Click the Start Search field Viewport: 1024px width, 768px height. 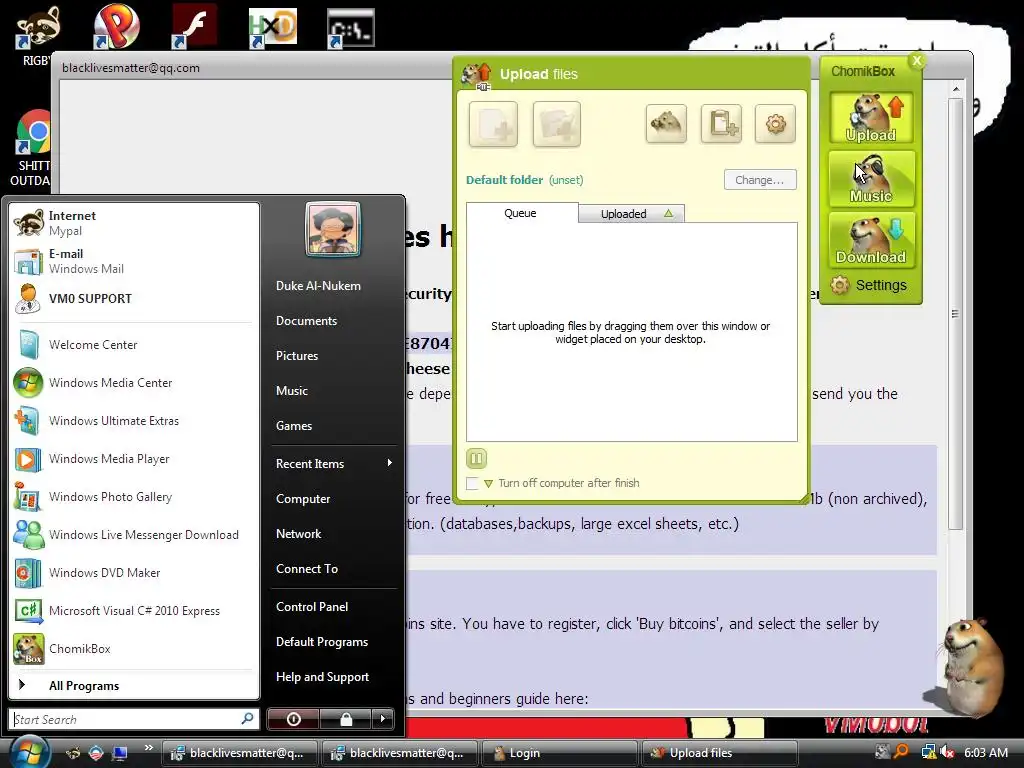coord(134,719)
